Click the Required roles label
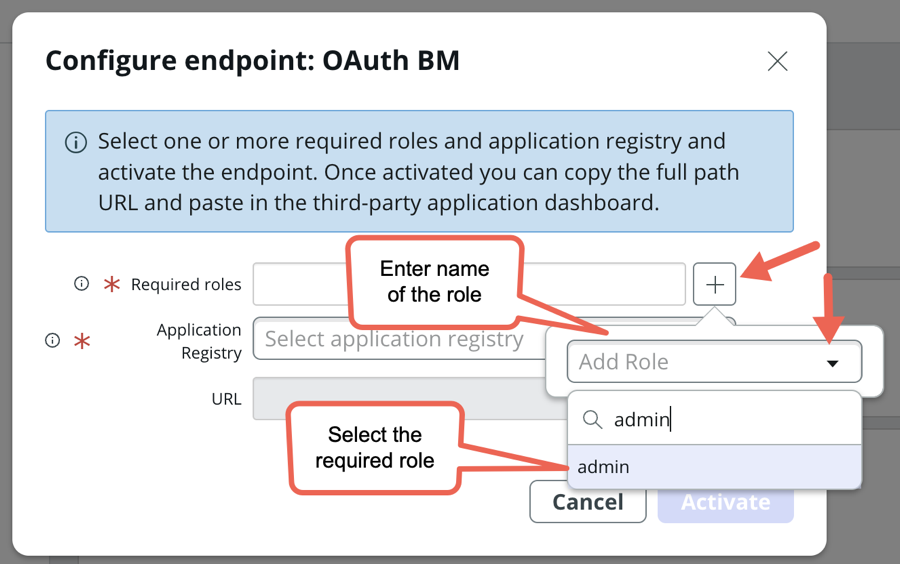The width and height of the screenshot is (900, 564). click(x=186, y=285)
